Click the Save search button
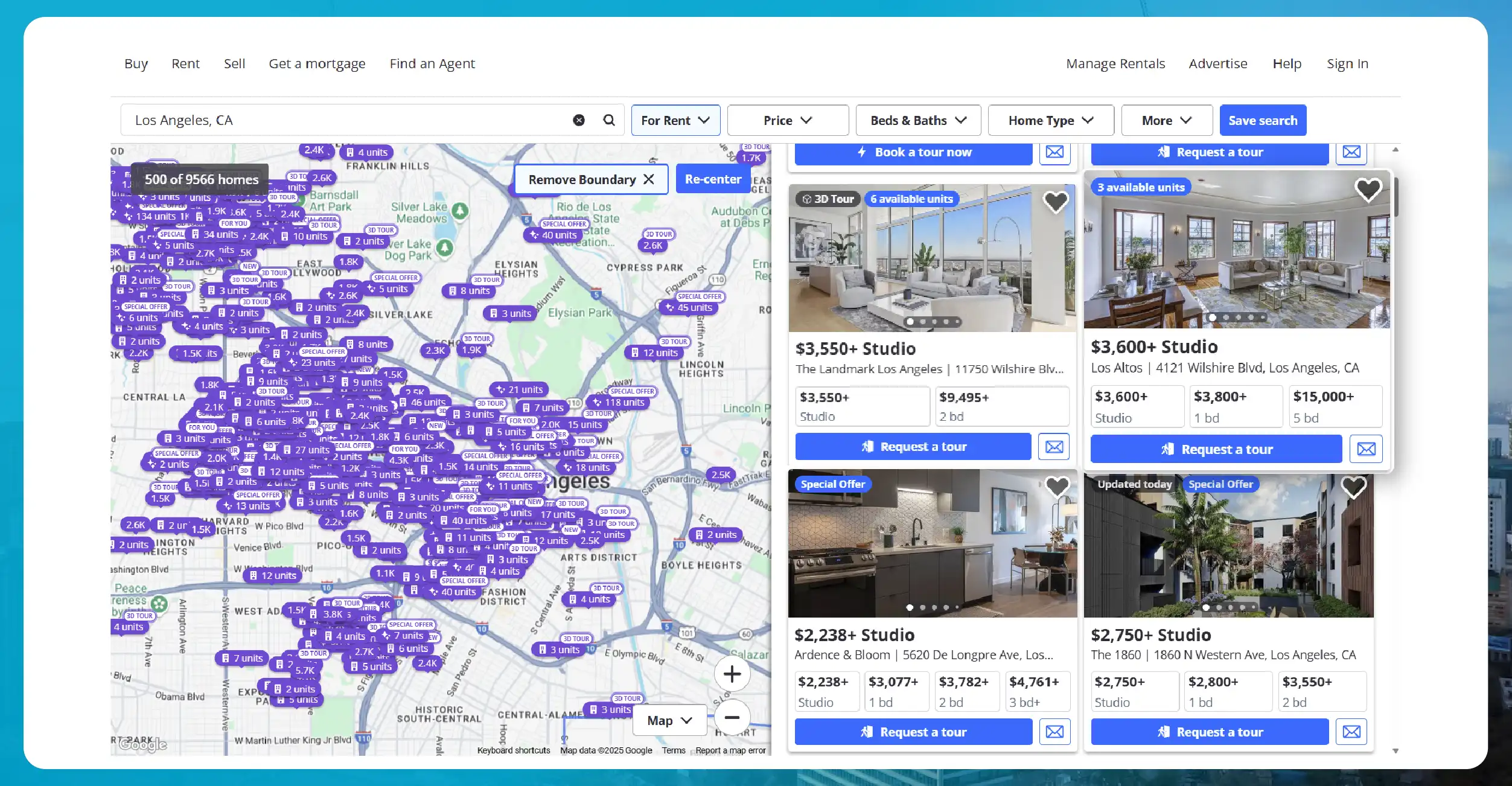 coord(1263,120)
